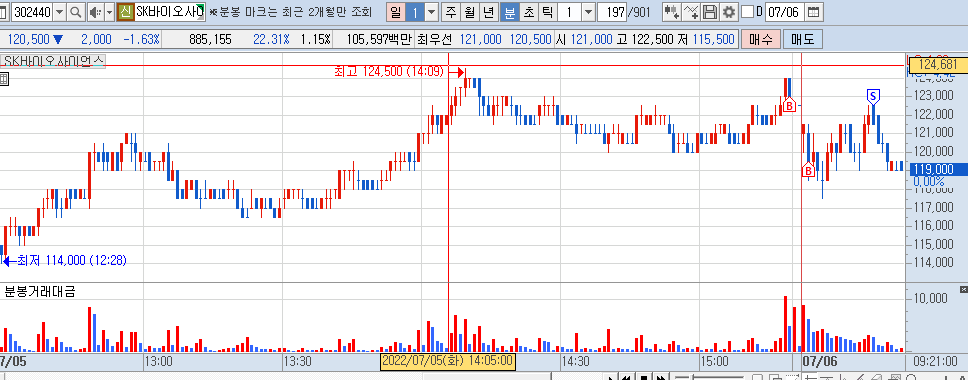Open chart settings gear icon
The width and height of the screenshot is (968, 380).
point(729,12)
